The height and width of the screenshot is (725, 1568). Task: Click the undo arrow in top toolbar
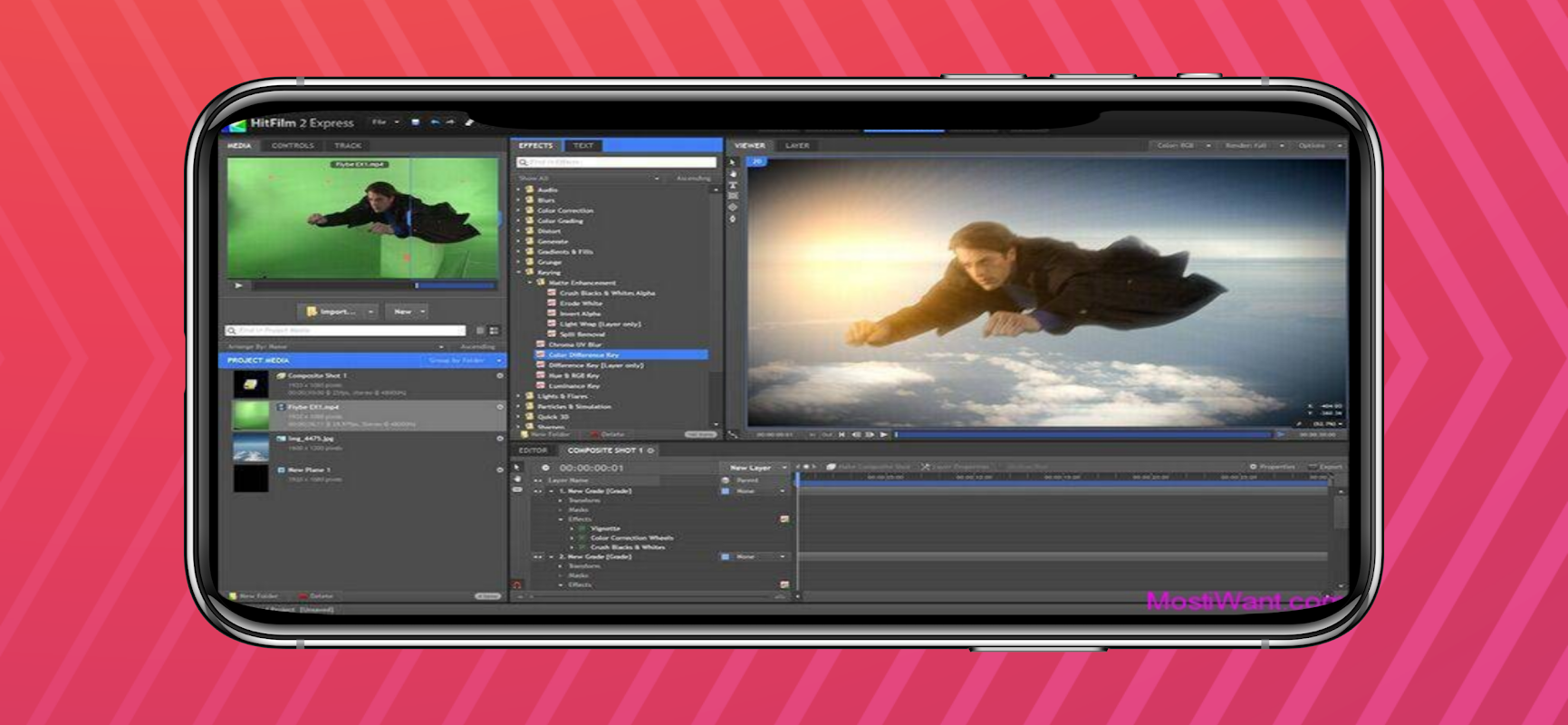point(435,122)
